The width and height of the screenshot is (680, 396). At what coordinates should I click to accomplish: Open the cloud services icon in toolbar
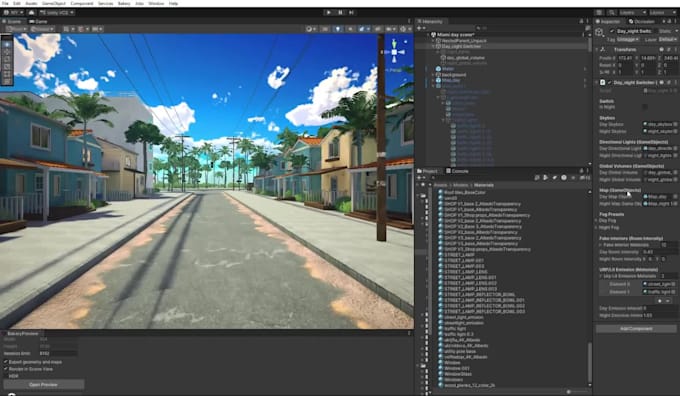(x=31, y=13)
